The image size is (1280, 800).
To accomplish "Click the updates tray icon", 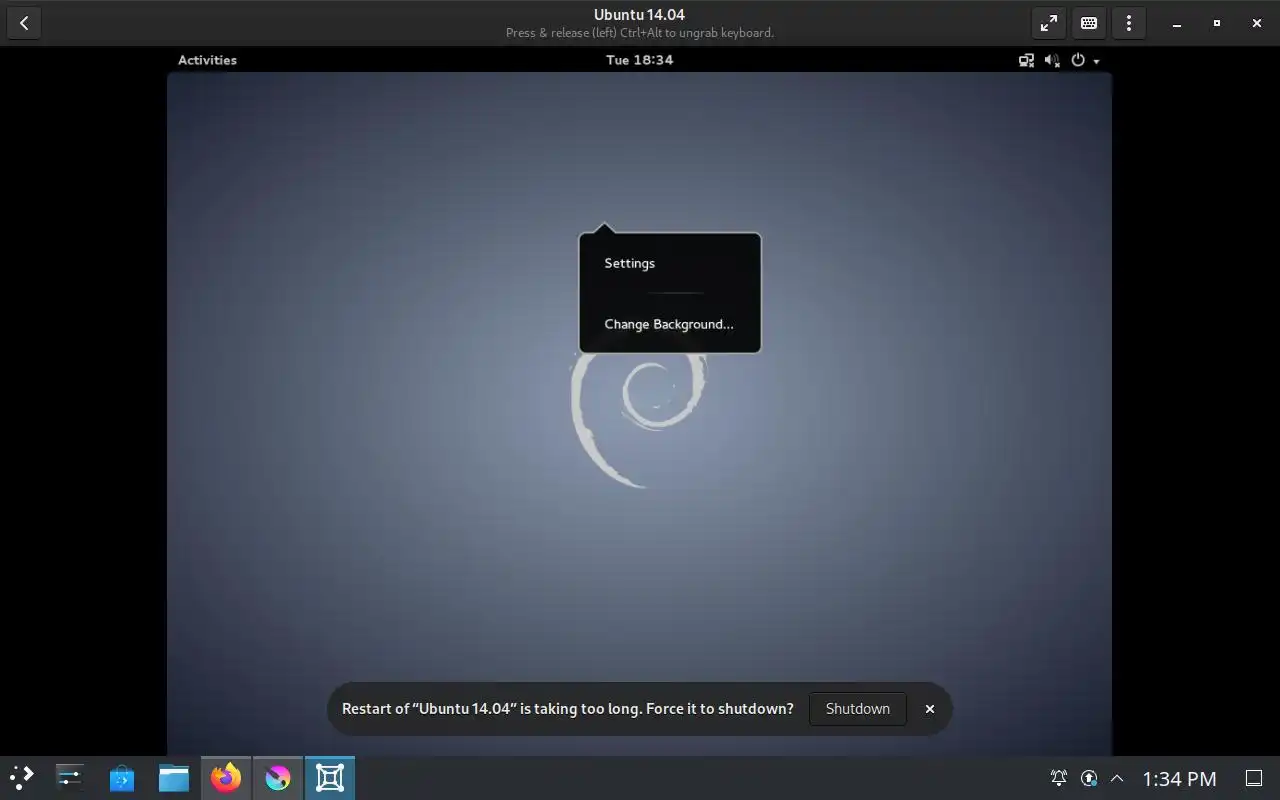I will 1089,778.
